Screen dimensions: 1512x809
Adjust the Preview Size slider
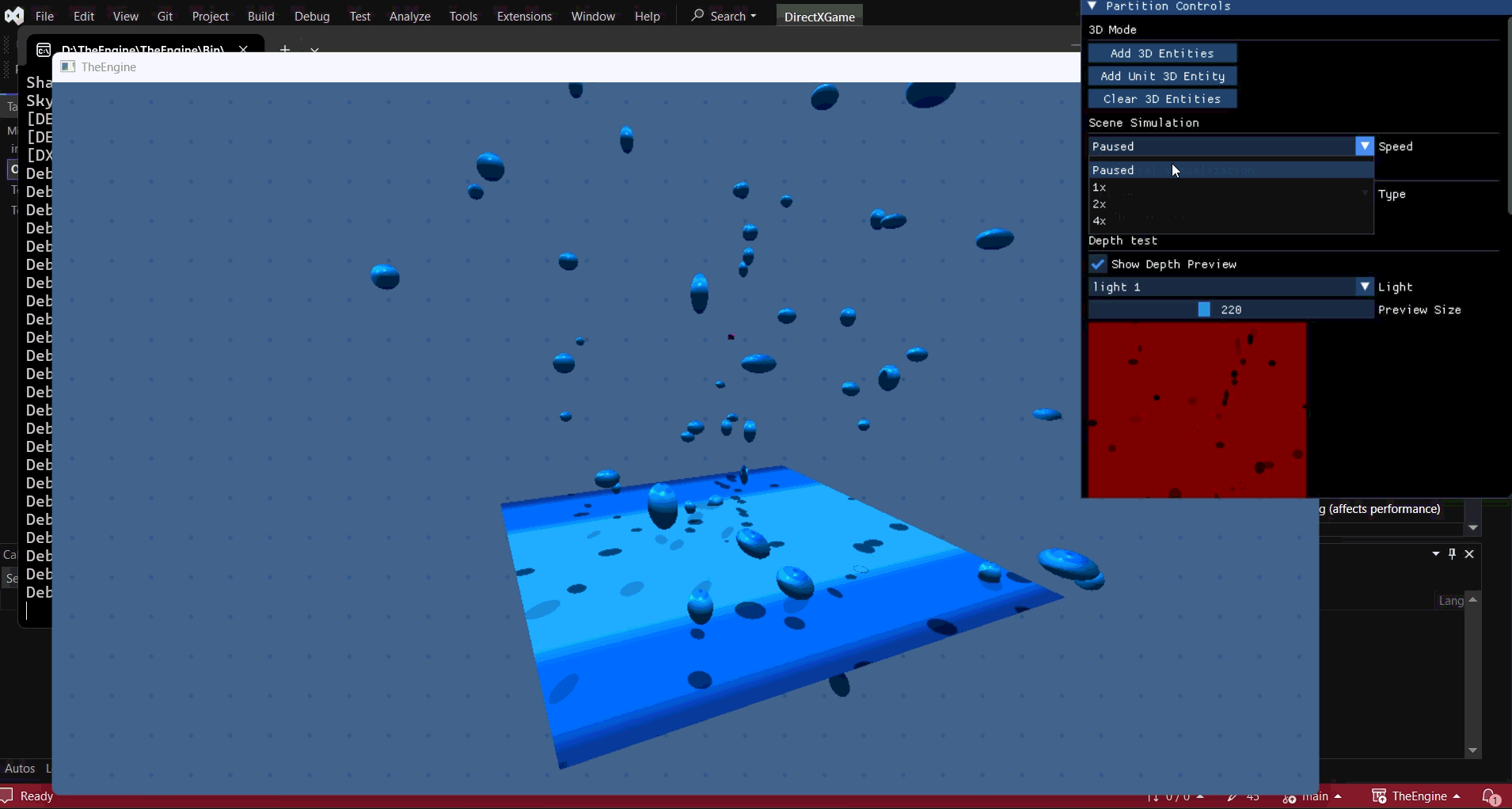pos(1204,310)
